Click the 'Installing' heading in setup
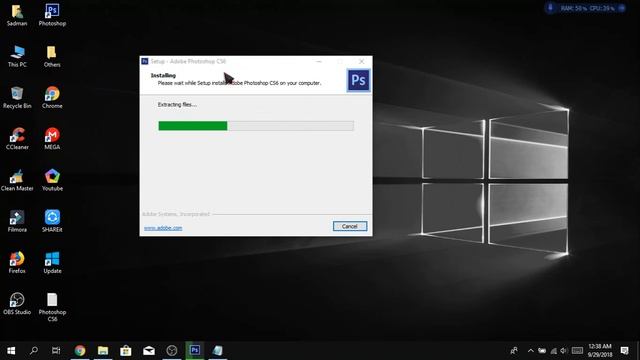640x360 pixels. click(163, 75)
